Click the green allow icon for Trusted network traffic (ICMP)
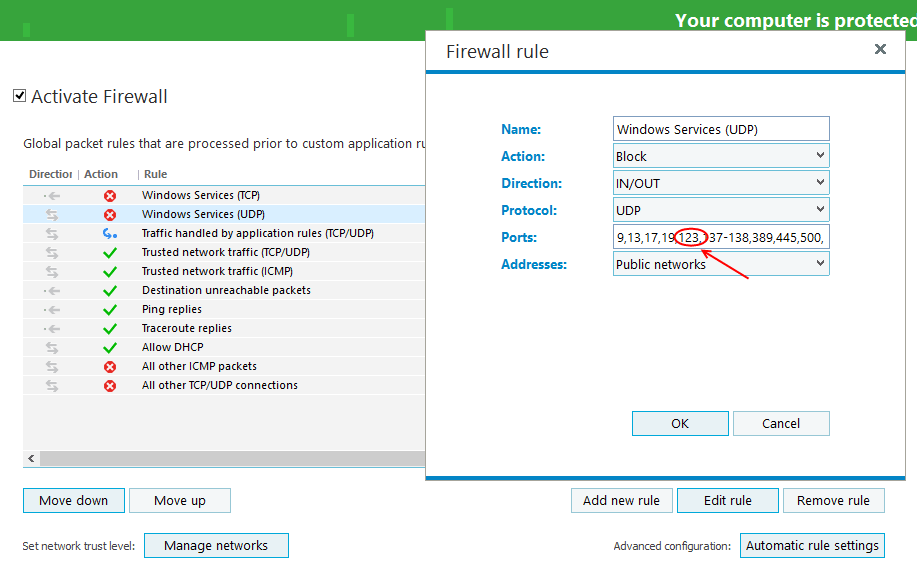 tap(110, 271)
